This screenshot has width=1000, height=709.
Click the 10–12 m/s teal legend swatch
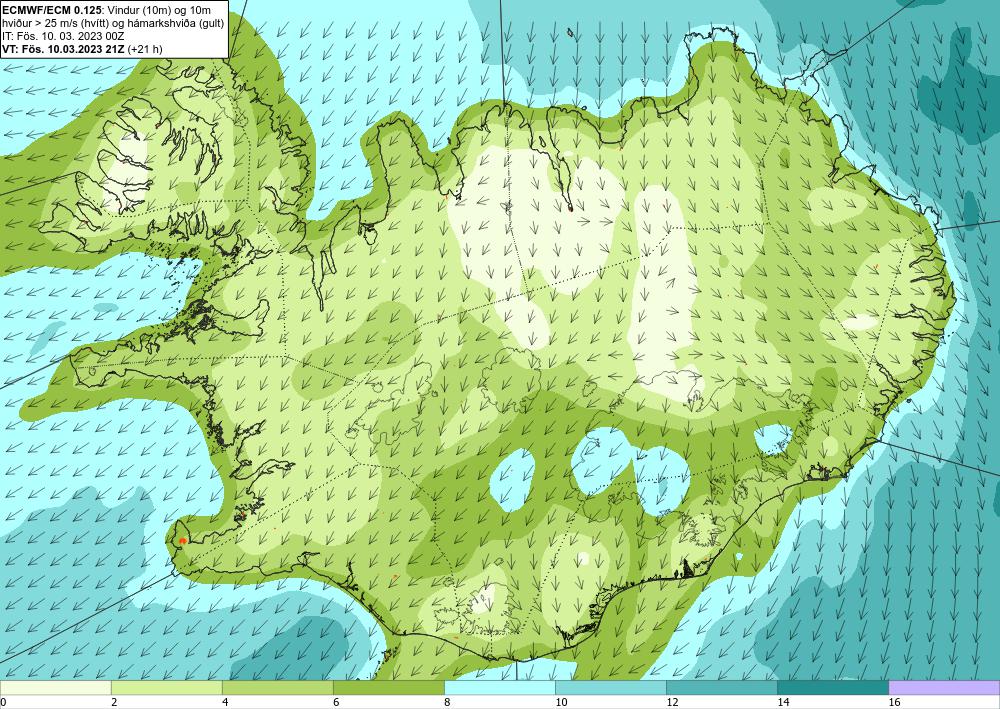[x=610, y=687]
